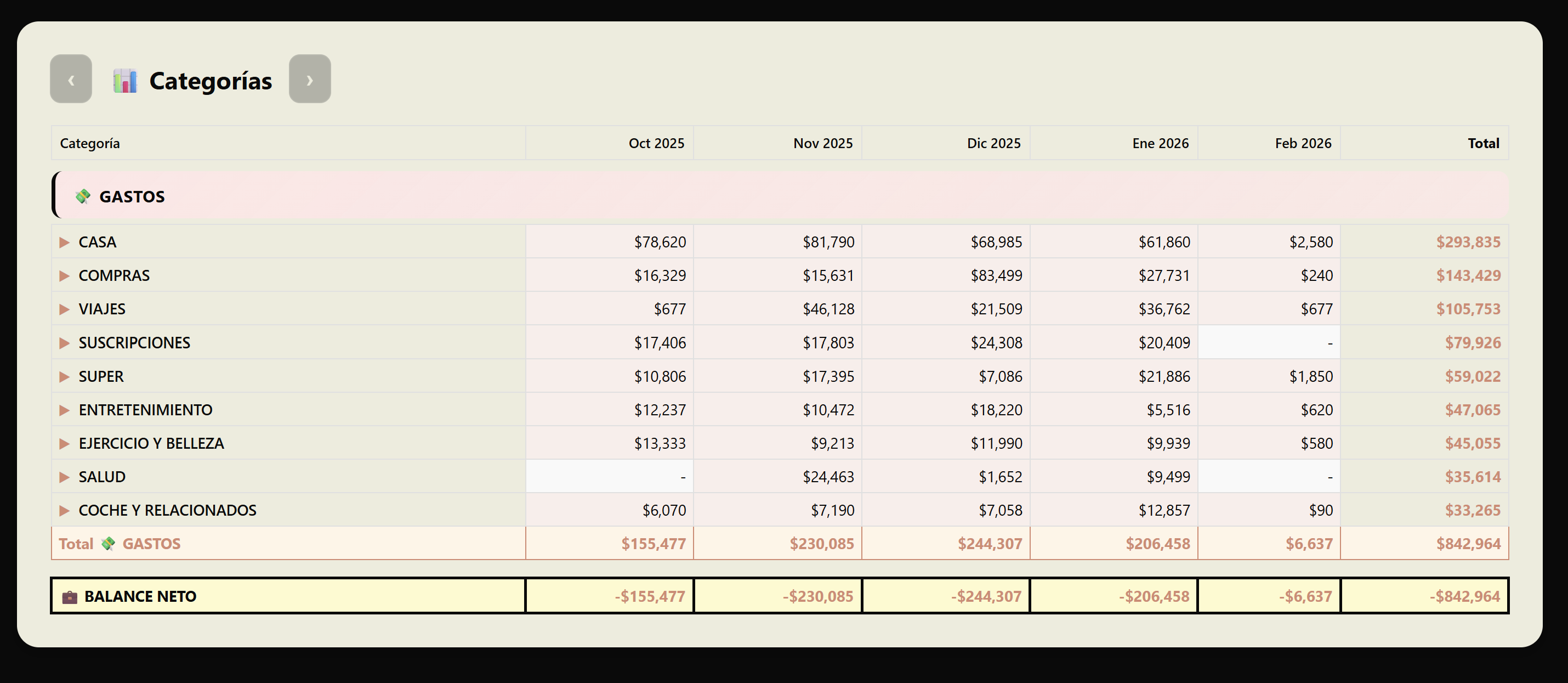Viewport: 1568px width, 683px height.
Task: Expand the VIAJES category
Action: [x=64, y=309]
